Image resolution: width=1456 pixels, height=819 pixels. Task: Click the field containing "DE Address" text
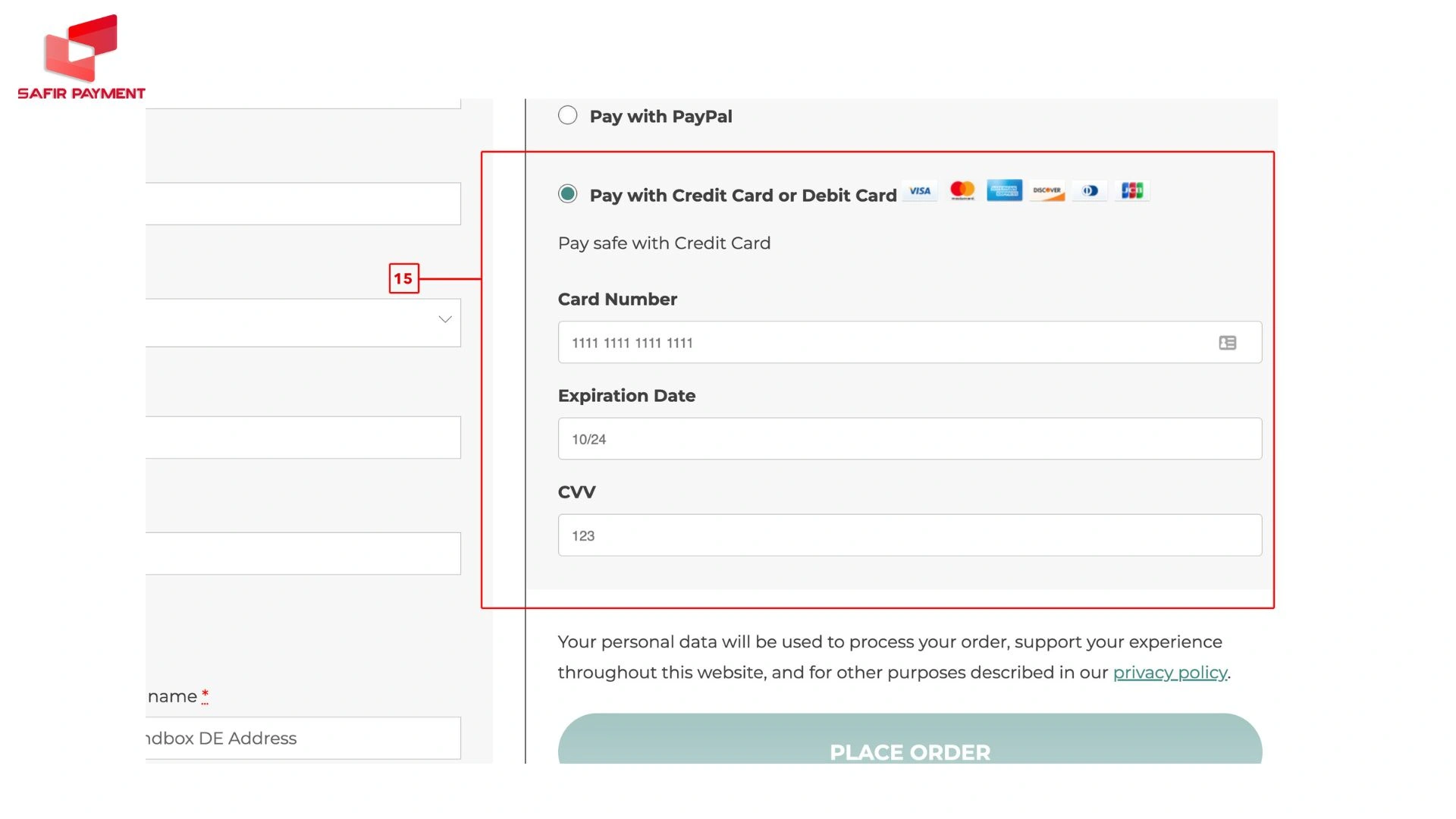303,738
